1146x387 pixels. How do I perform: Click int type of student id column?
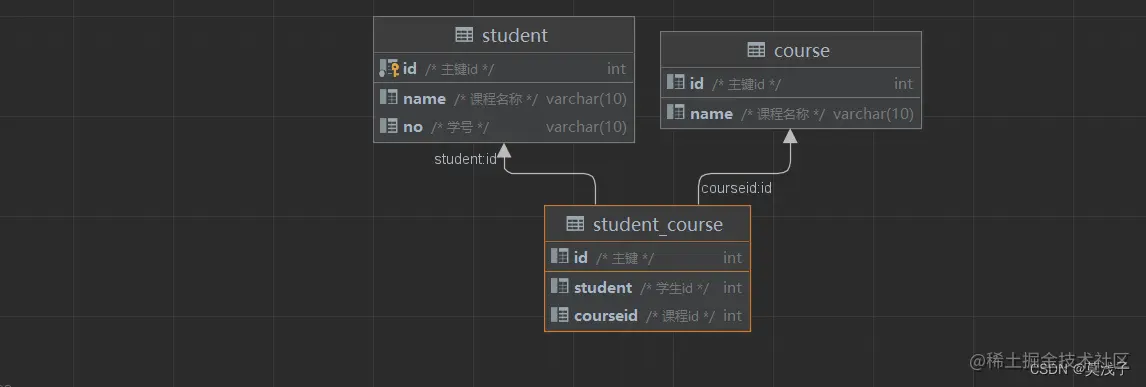pyautogui.click(x=616, y=69)
